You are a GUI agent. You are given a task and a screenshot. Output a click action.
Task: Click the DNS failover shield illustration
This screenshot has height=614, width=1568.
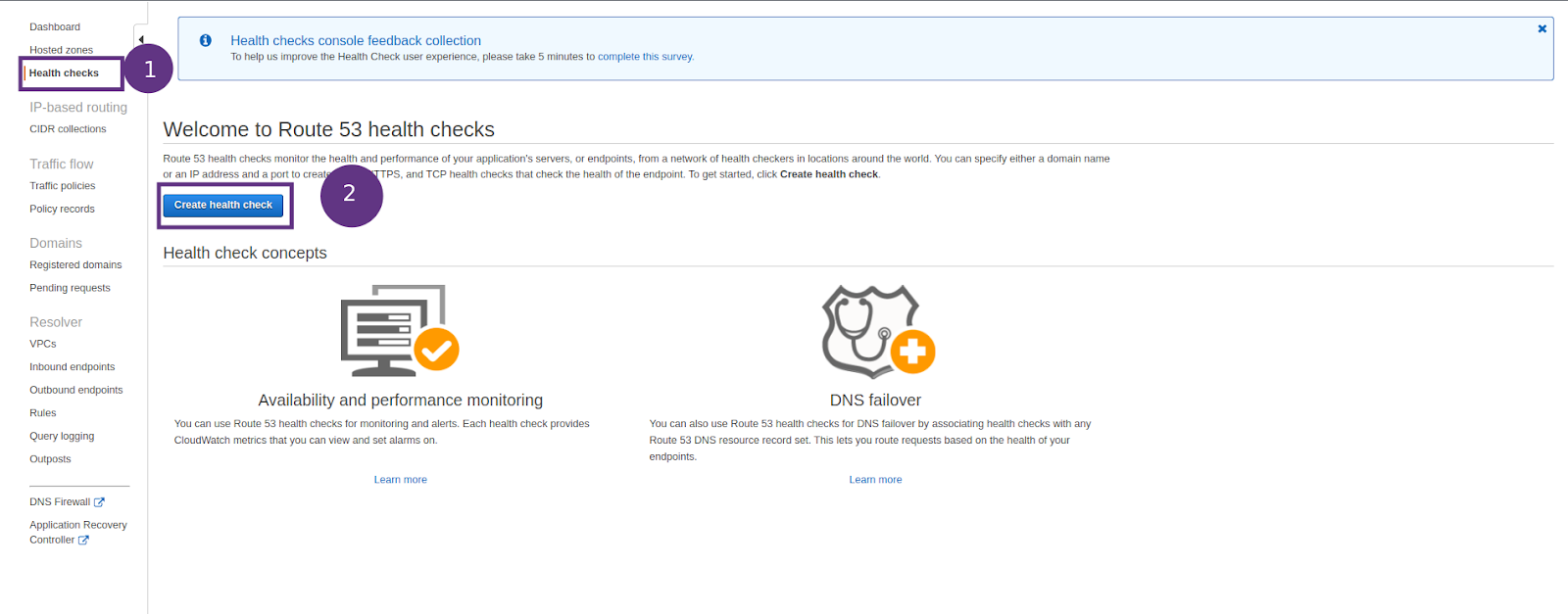click(x=877, y=331)
